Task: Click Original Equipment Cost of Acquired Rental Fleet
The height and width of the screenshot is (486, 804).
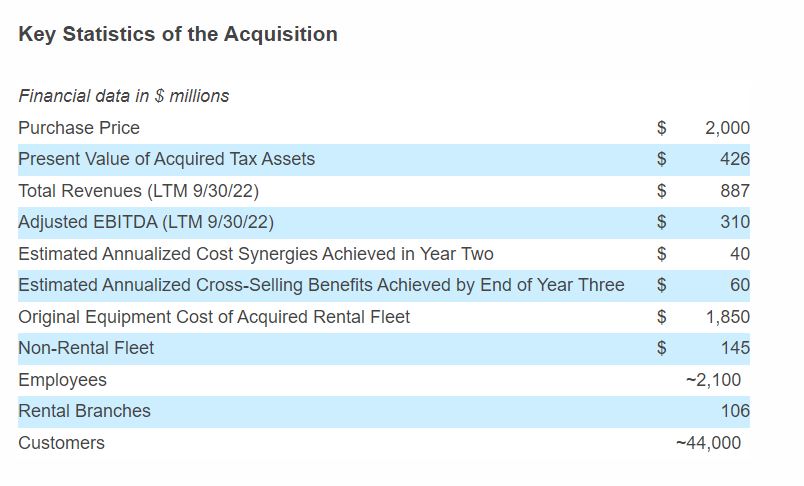Action: tap(214, 317)
